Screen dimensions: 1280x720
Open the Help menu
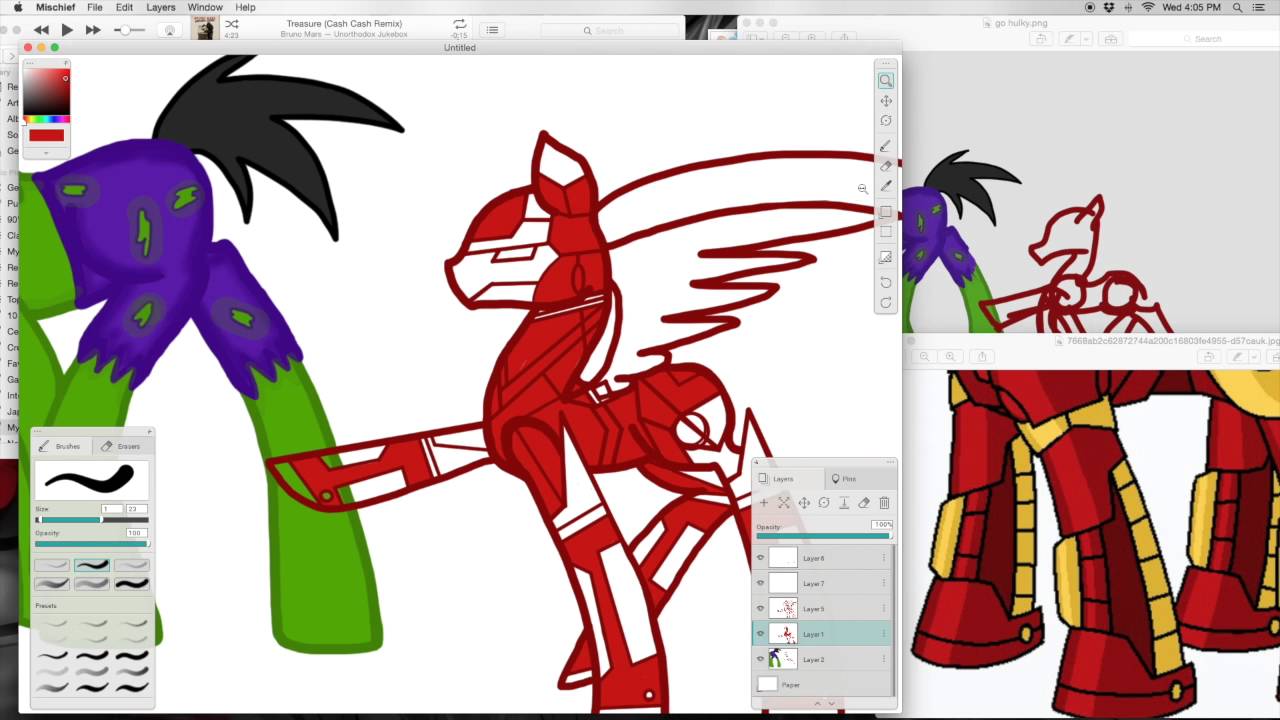[245, 7]
